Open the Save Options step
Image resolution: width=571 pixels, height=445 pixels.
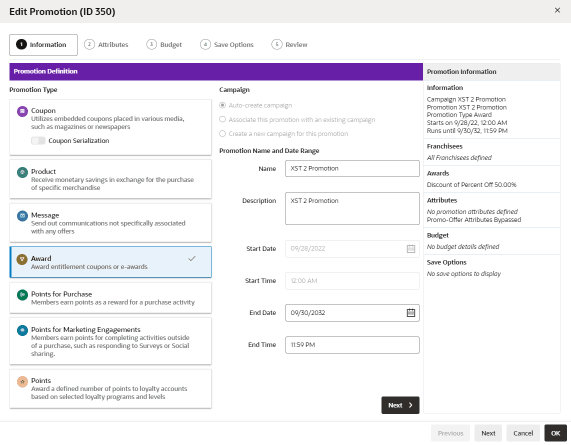click(x=227, y=44)
